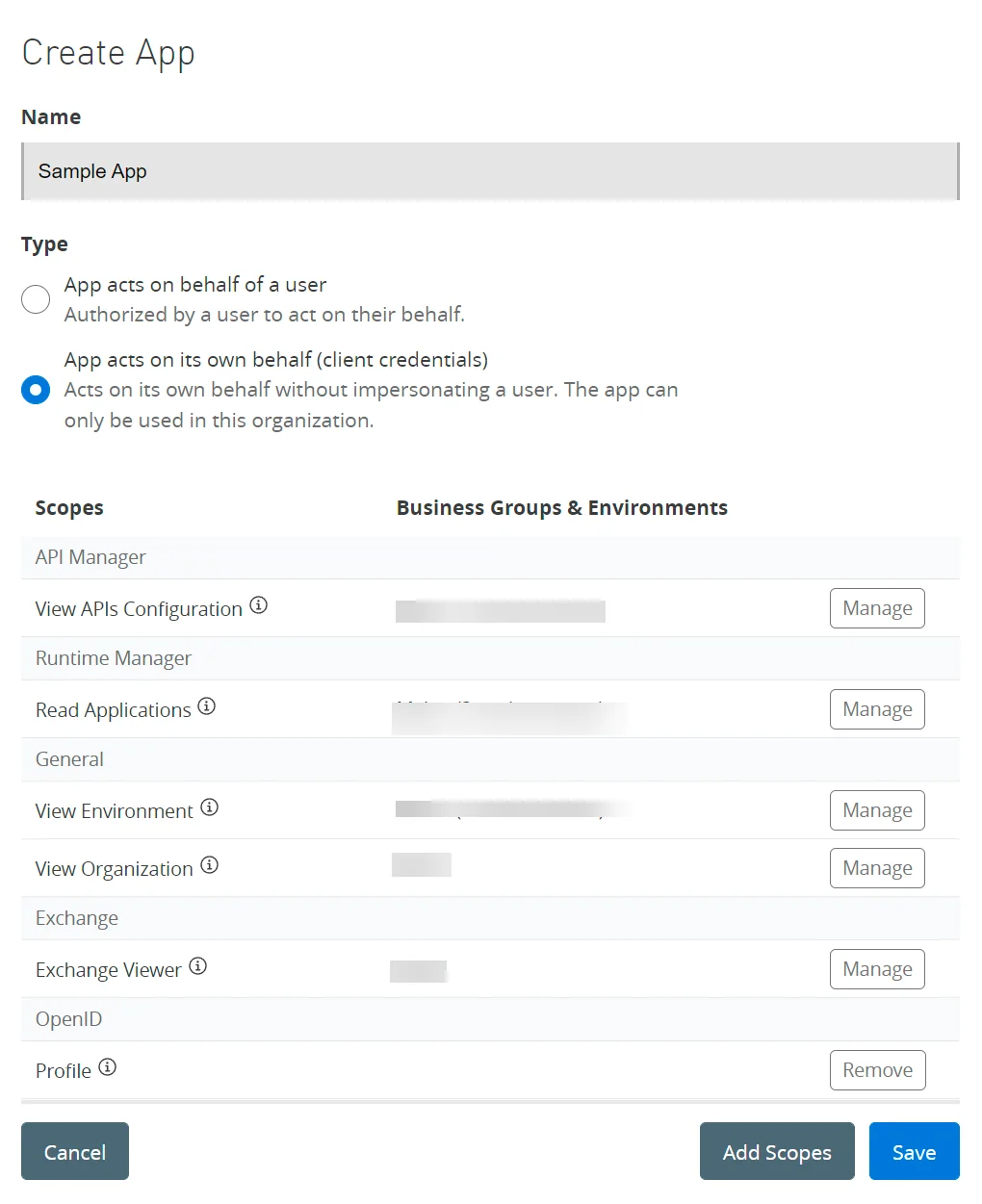Click info icon next to Read Applications
The width and height of the screenshot is (982, 1204).
coord(206,706)
